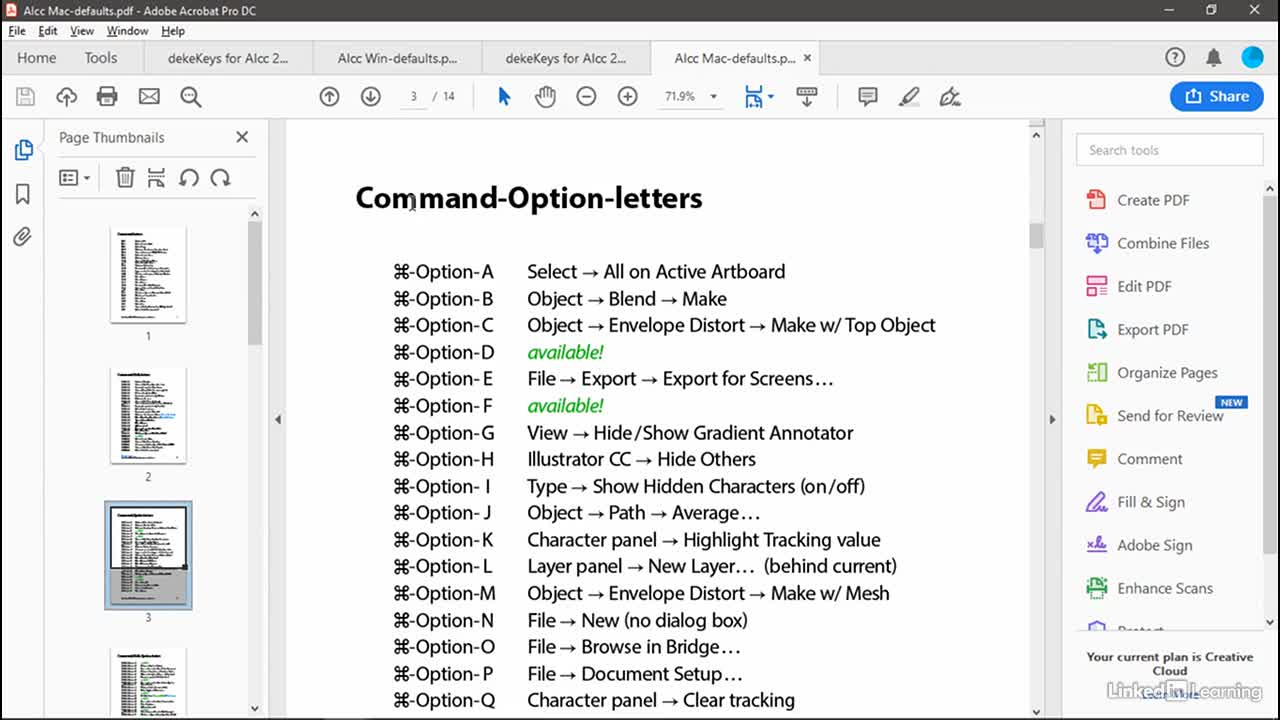Switch to the Home tab

pyautogui.click(x=37, y=58)
